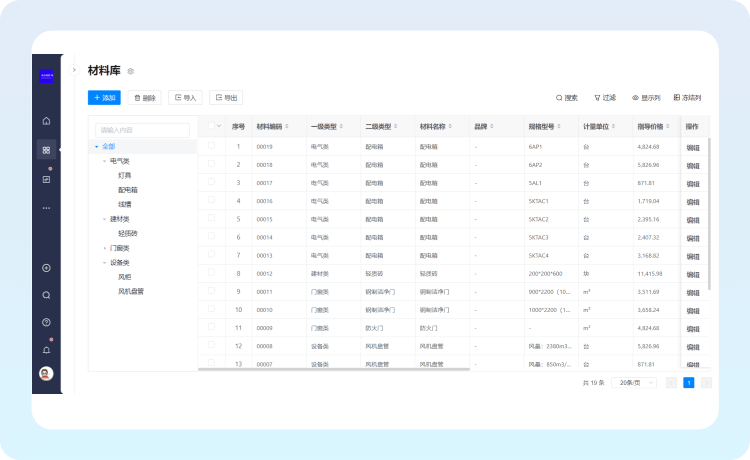Click the tree search input field
The width and height of the screenshot is (750, 460).
142,130
